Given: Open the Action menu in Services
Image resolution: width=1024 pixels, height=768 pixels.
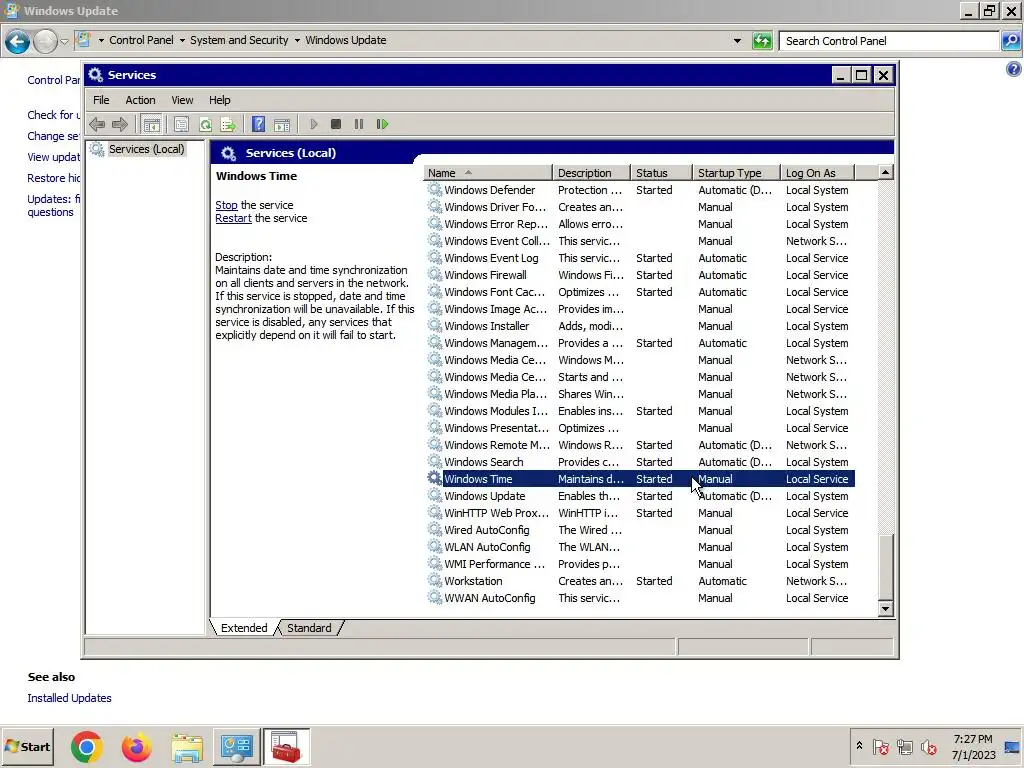Looking at the screenshot, I should click(x=140, y=100).
